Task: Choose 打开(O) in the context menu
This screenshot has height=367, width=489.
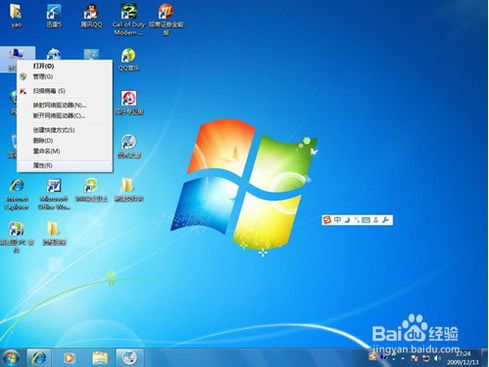Action: point(43,66)
